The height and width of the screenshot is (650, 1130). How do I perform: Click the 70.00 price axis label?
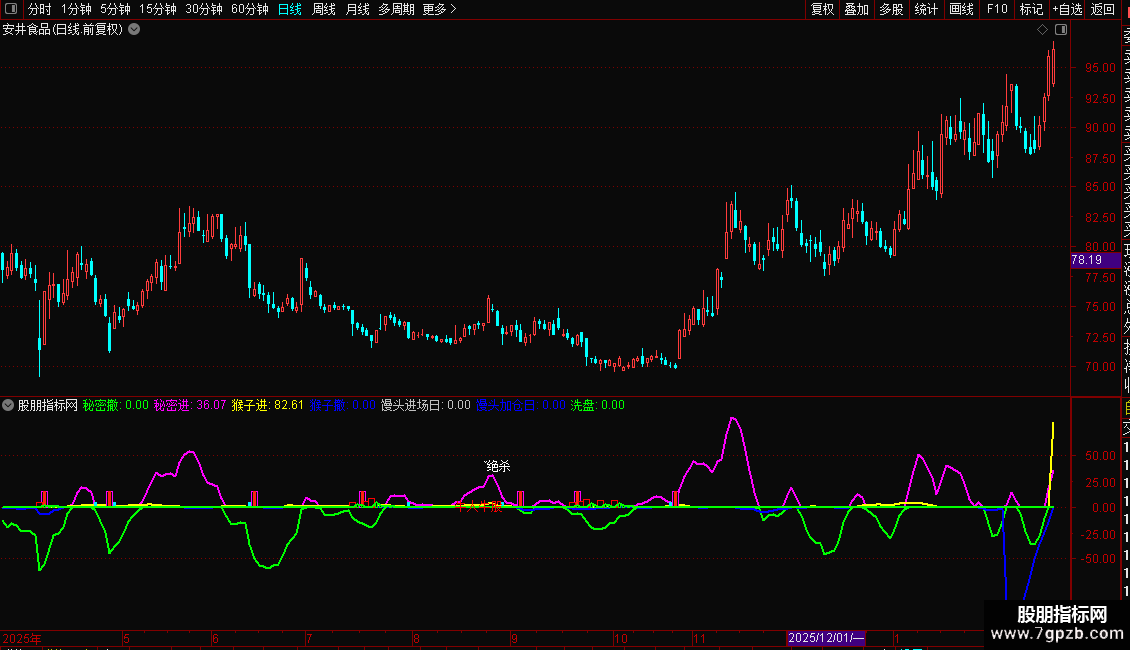click(1100, 367)
